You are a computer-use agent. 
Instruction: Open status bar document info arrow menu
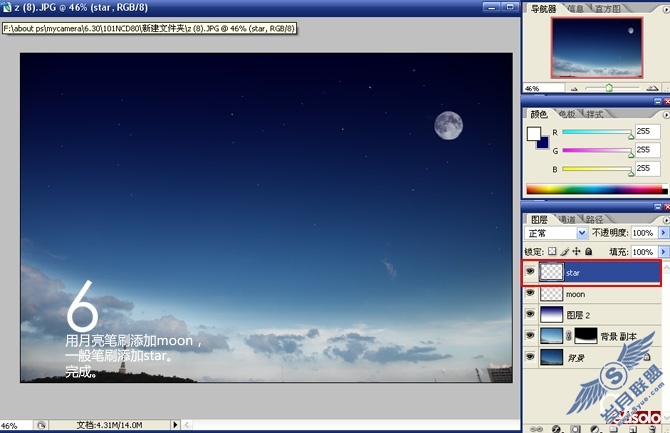(x=175, y=425)
